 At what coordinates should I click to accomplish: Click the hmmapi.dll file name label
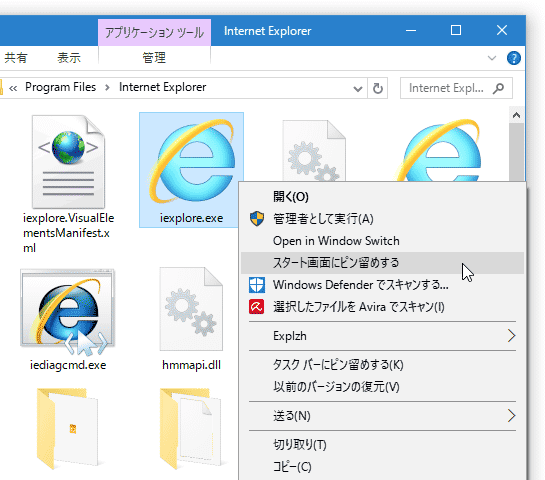(x=191, y=365)
